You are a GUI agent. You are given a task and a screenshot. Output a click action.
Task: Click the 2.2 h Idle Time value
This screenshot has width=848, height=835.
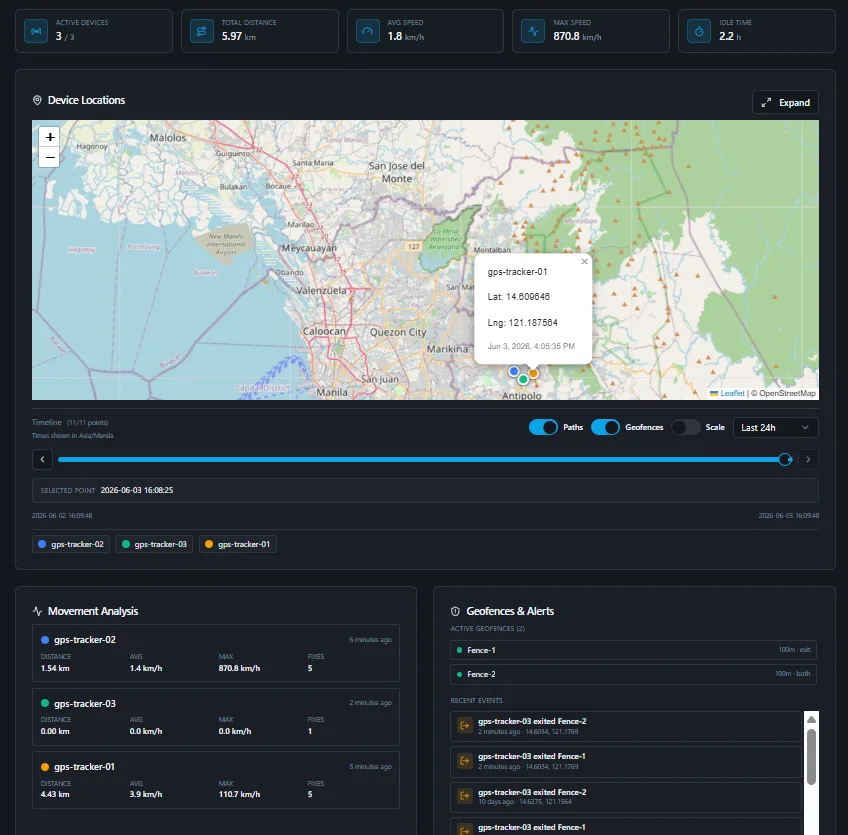click(x=730, y=36)
